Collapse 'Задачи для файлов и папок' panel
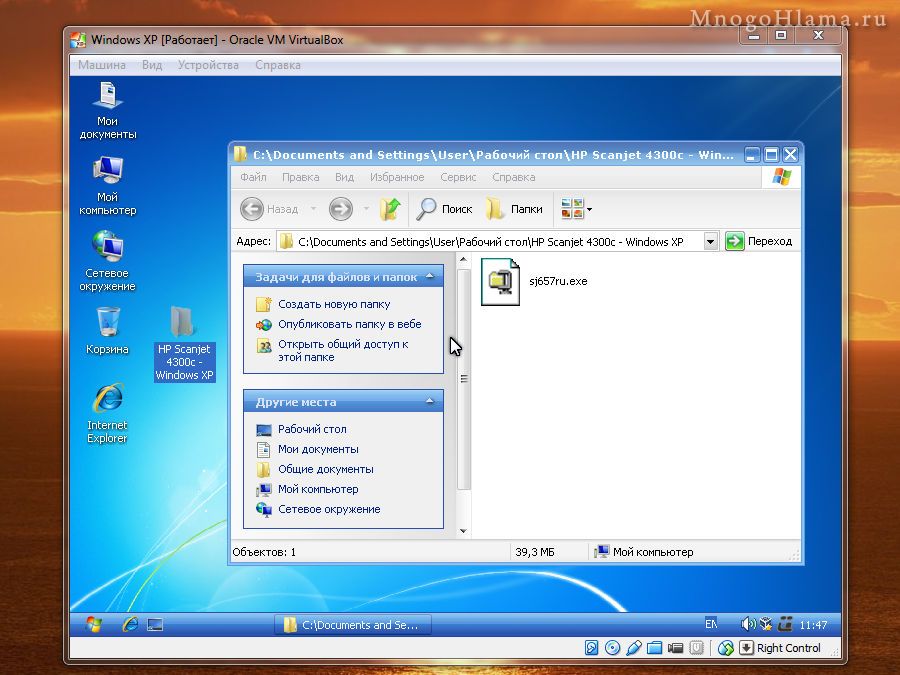The height and width of the screenshot is (675, 900). point(430,277)
